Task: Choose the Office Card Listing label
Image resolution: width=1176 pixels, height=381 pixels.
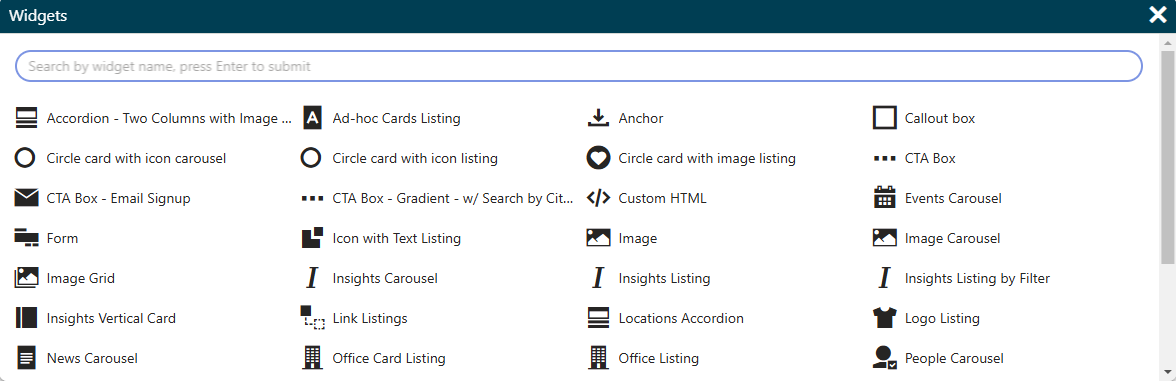Action: (388, 358)
